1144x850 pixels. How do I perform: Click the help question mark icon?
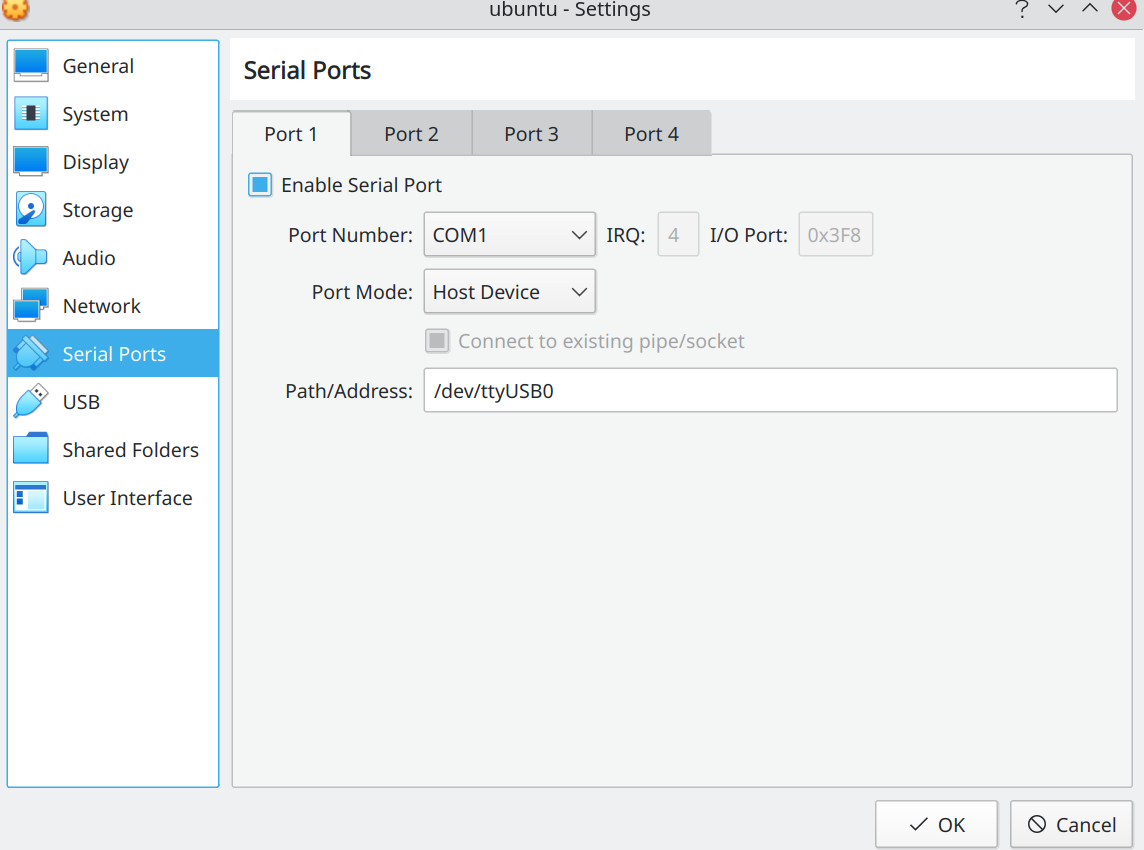(x=1022, y=9)
